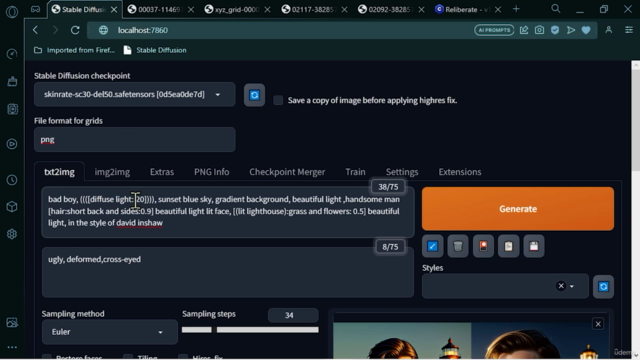
Task: Open the shopping bag sidebar icon
Action: point(12,81)
